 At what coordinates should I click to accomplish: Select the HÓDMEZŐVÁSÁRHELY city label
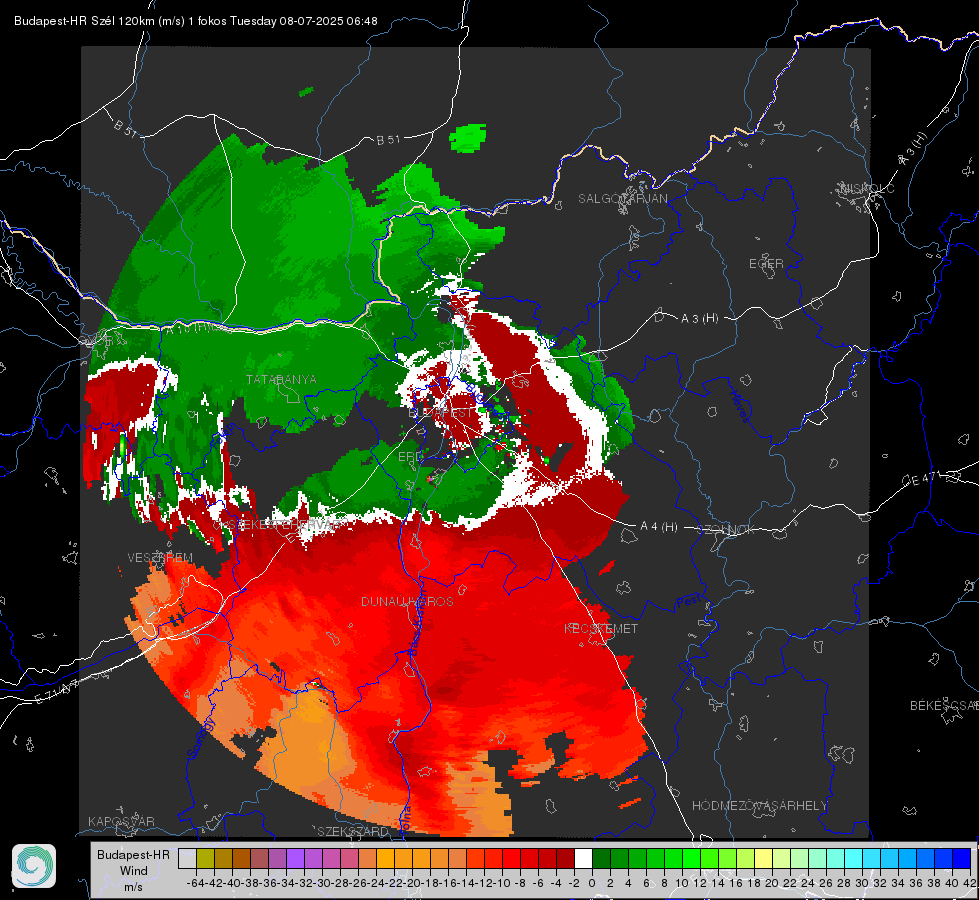click(x=759, y=806)
